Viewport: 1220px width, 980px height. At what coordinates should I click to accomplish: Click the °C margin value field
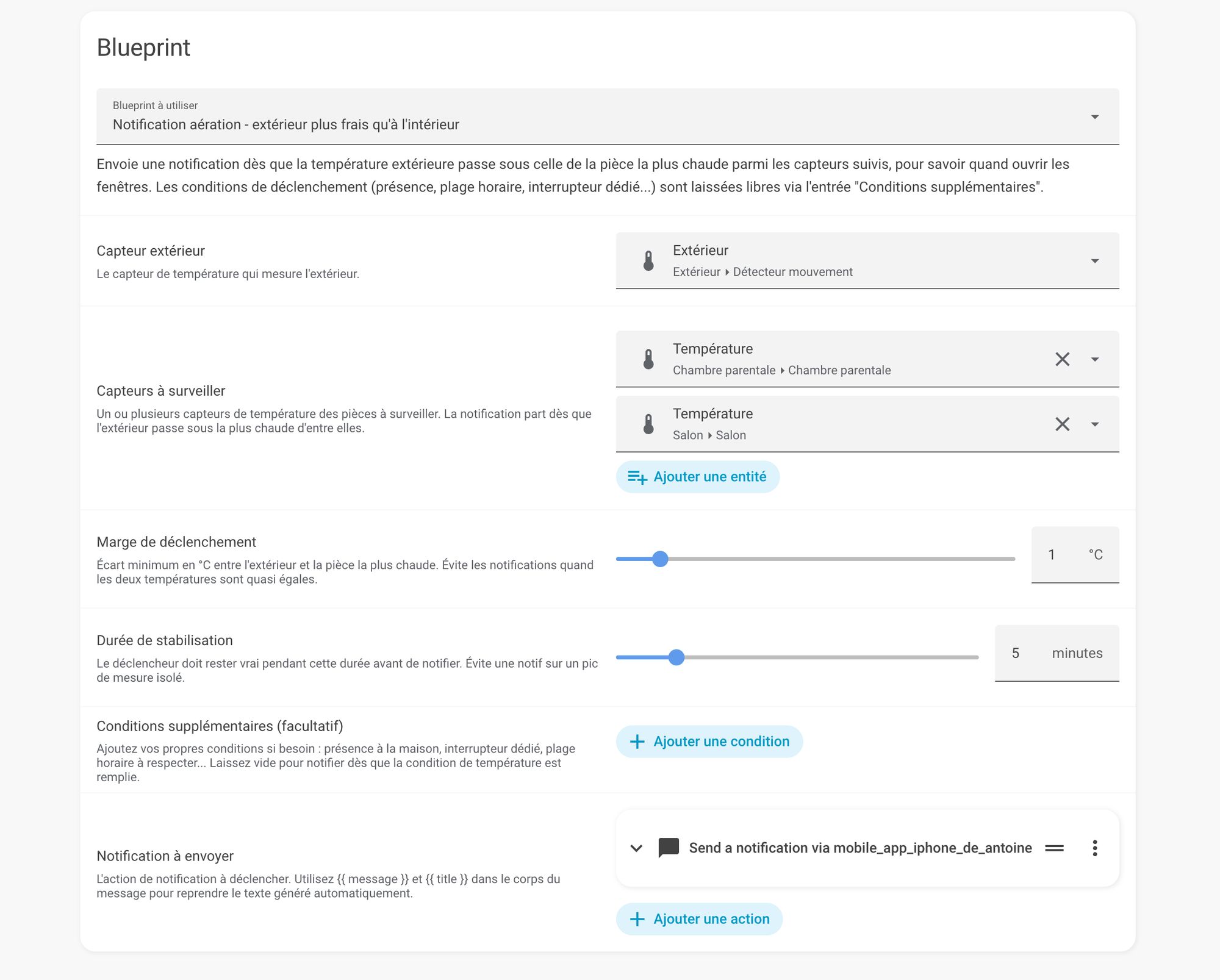1075,555
